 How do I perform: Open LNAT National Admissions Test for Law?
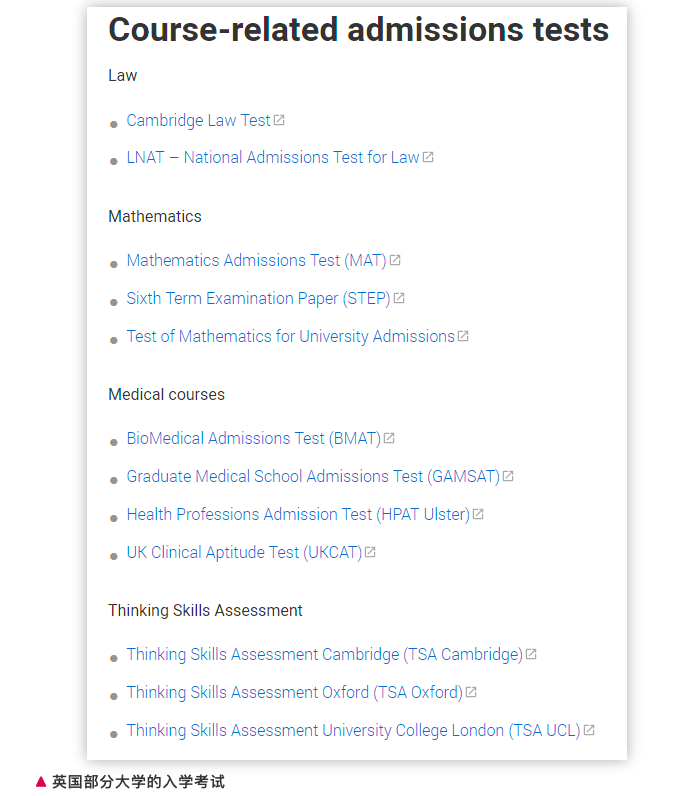272,158
